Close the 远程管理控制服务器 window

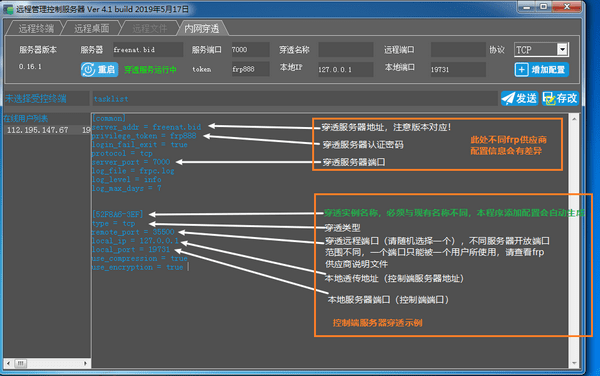click(x=567, y=7)
